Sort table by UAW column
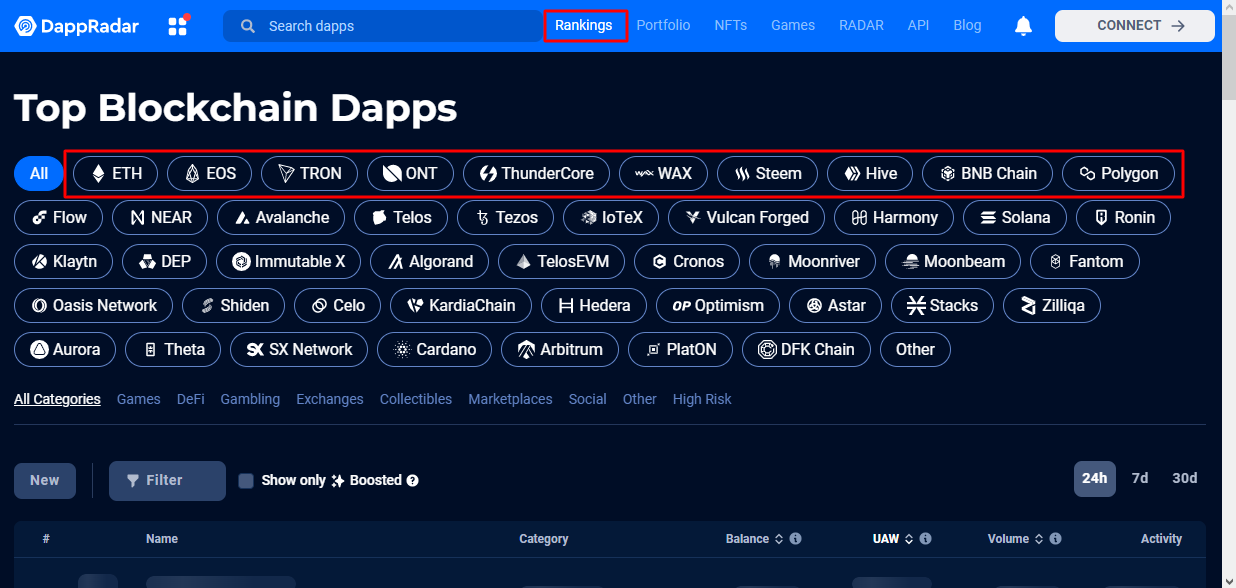 (893, 539)
